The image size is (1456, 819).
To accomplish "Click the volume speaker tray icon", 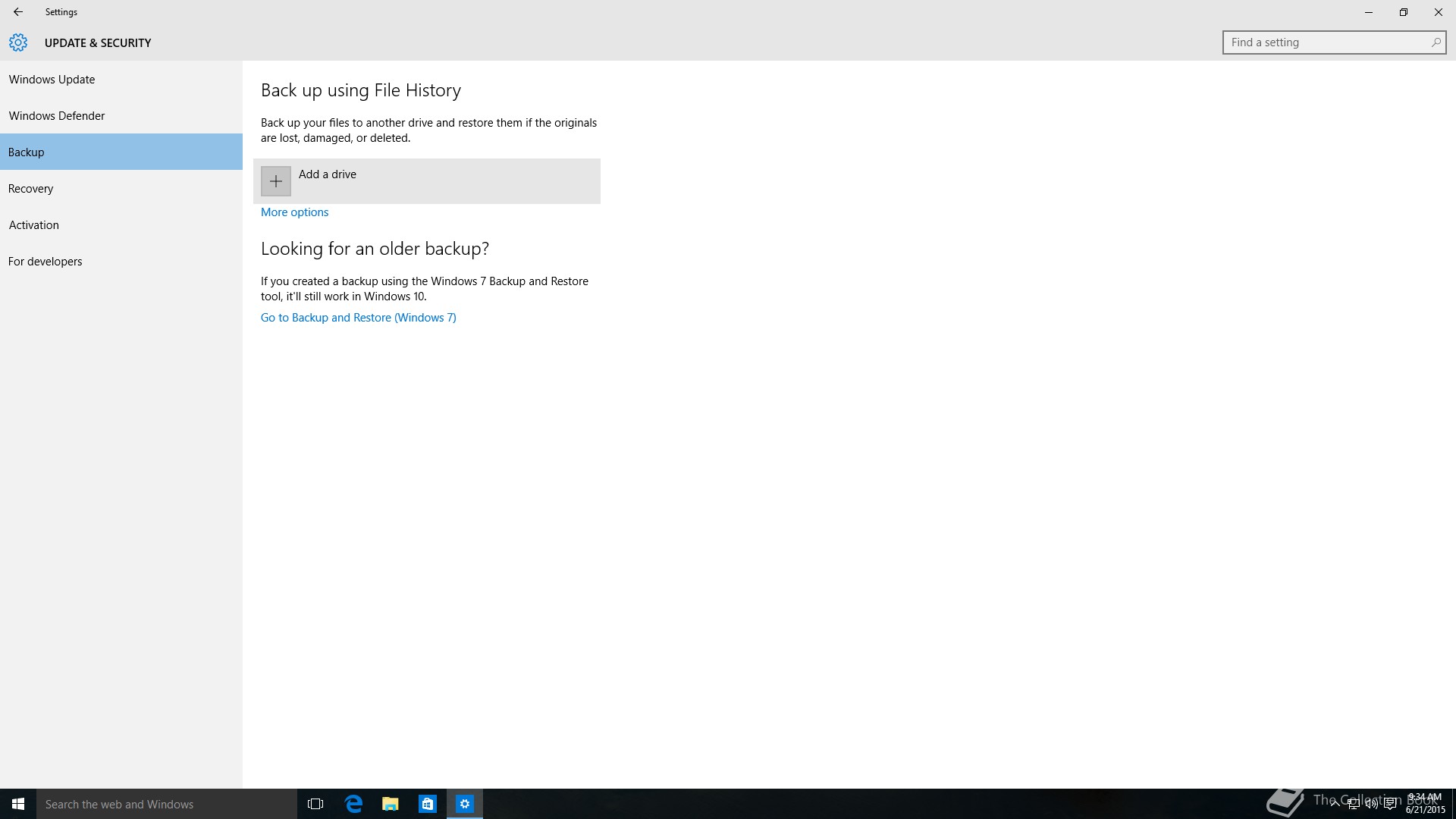I will [1371, 804].
